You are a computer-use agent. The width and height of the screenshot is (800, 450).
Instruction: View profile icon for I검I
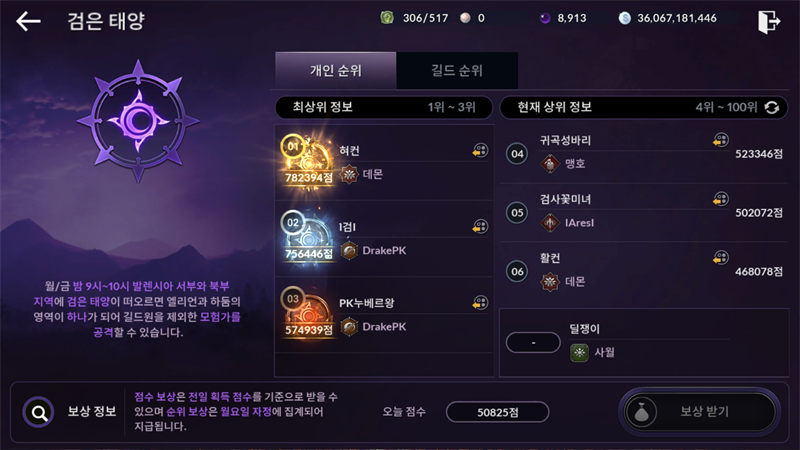click(480, 227)
